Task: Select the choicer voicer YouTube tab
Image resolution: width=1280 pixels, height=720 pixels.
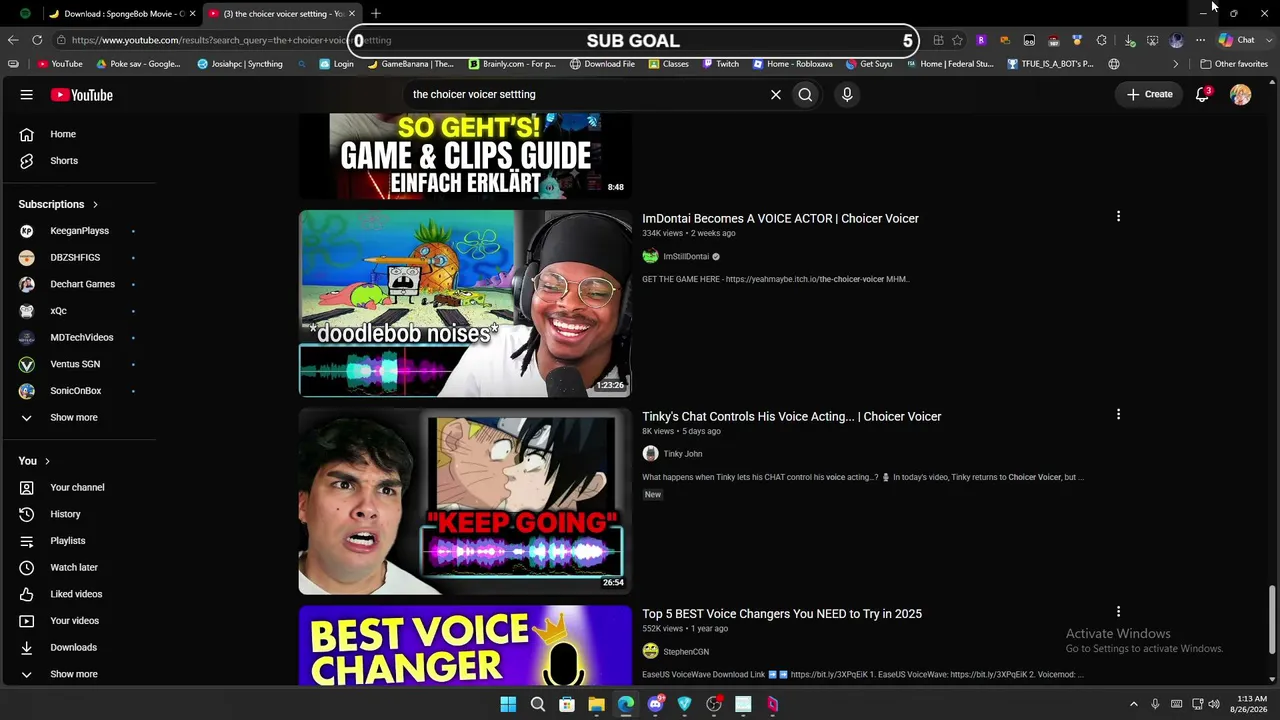Action: 281,13
